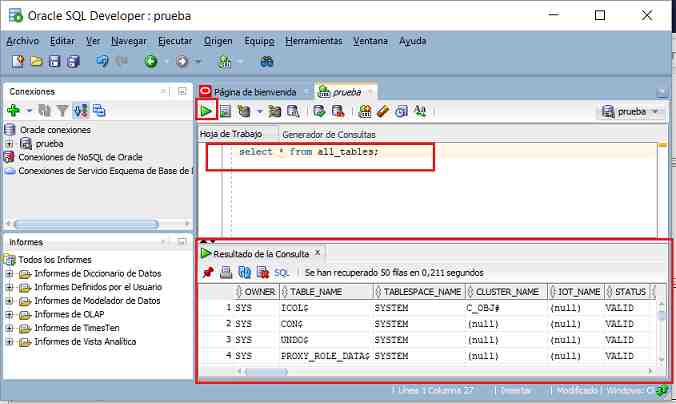Click the Conexiones panel horizontal scrollbar
This screenshot has width=676, height=404.
[87, 224]
